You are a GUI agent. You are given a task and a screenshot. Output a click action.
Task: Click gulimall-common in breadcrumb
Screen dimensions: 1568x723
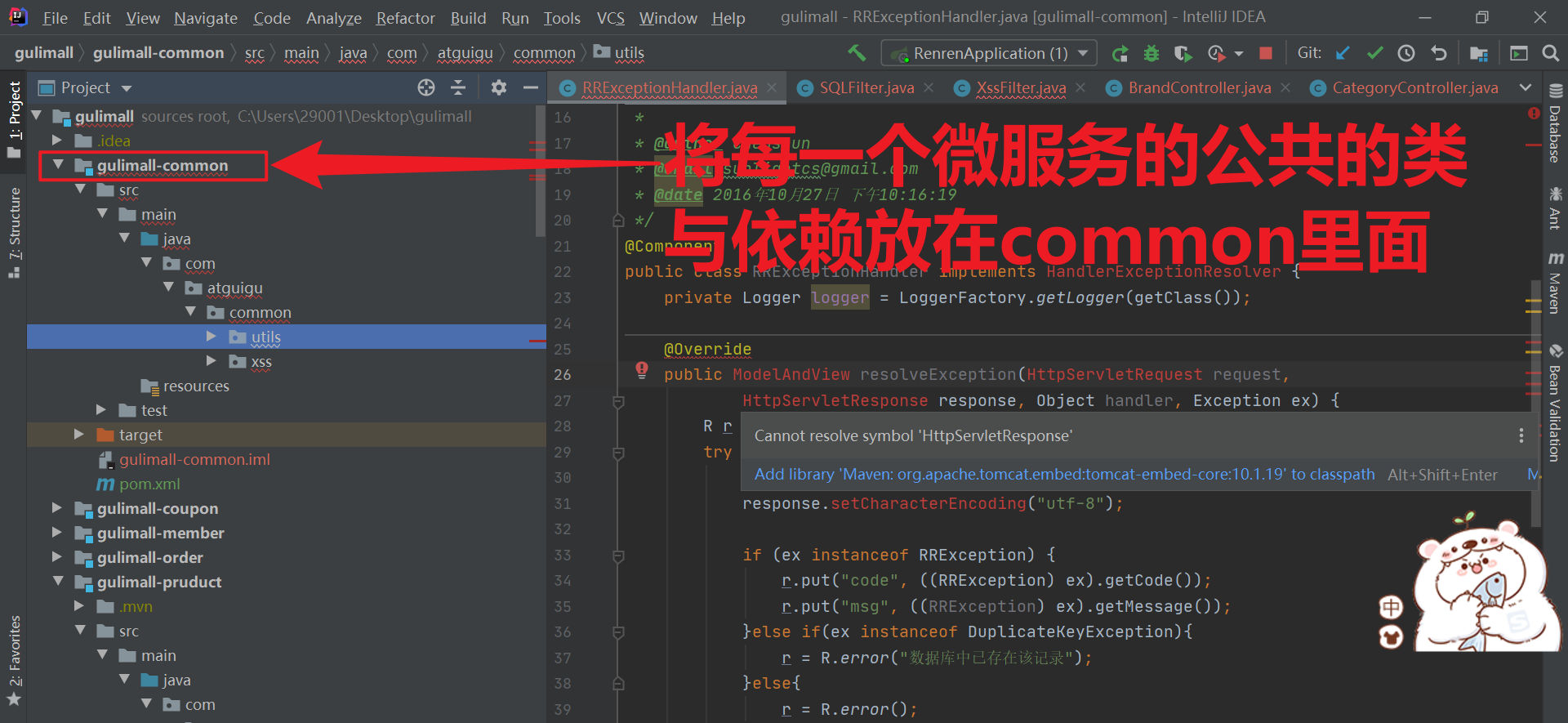coord(158,53)
